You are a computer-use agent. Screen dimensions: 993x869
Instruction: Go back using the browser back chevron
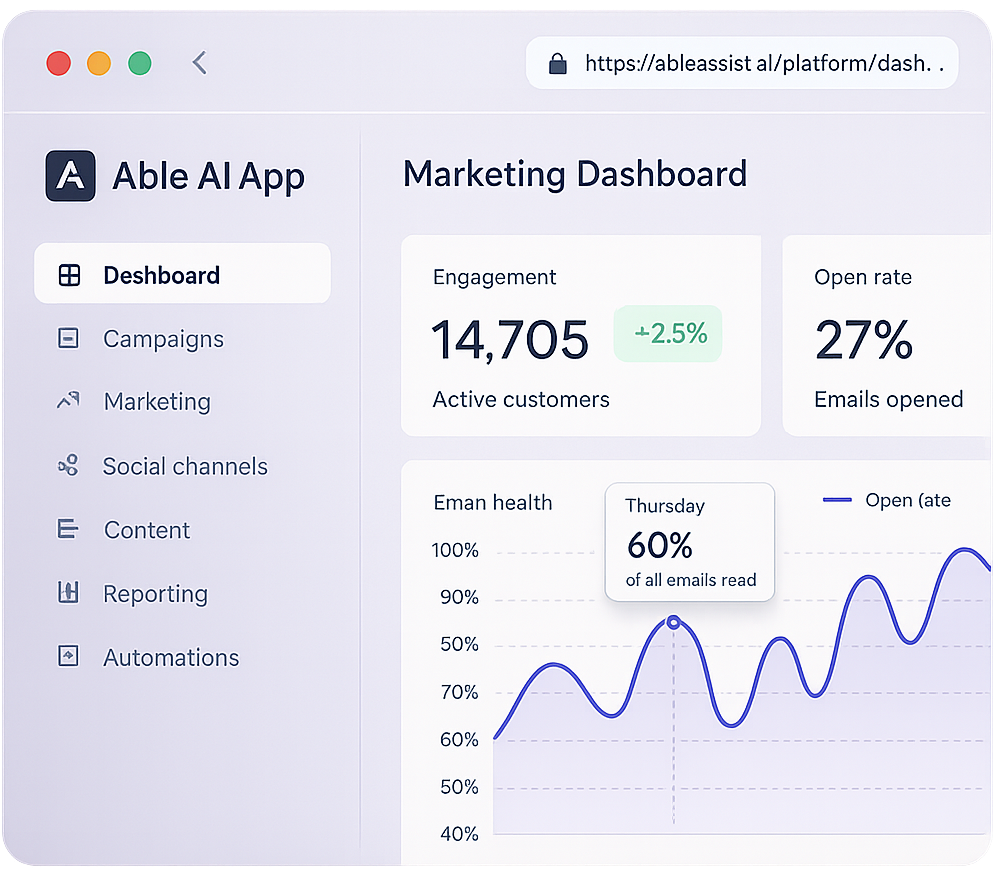[199, 63]
